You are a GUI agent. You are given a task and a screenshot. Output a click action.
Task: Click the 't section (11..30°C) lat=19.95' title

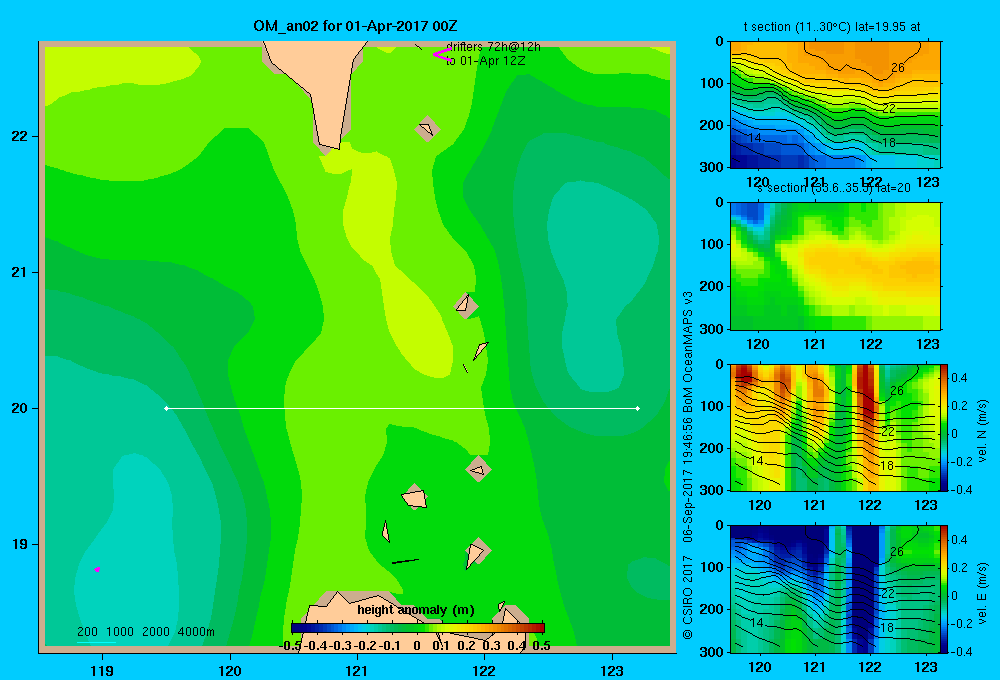832,27
